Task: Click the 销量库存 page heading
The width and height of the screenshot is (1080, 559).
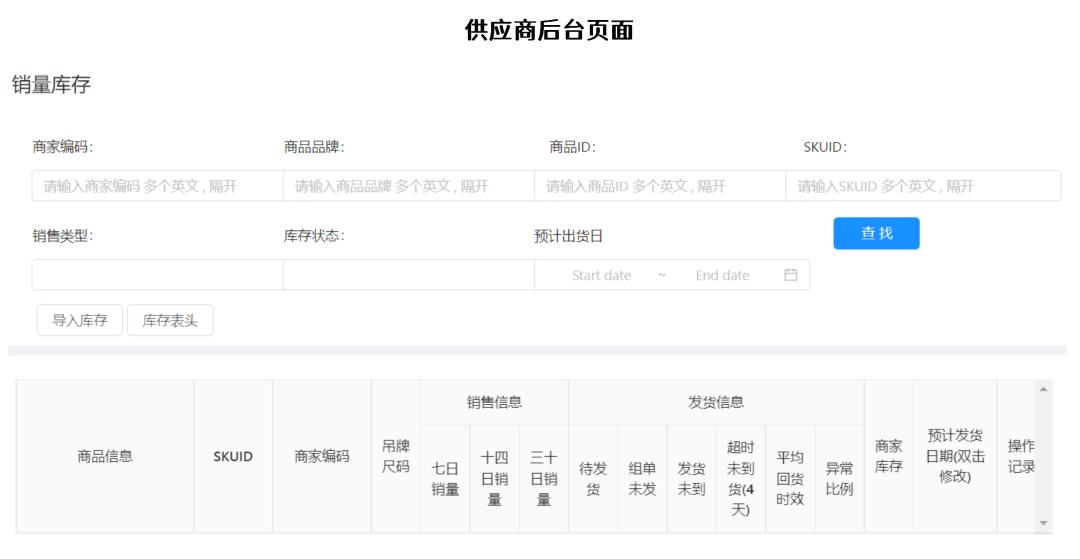Action: 51,85
